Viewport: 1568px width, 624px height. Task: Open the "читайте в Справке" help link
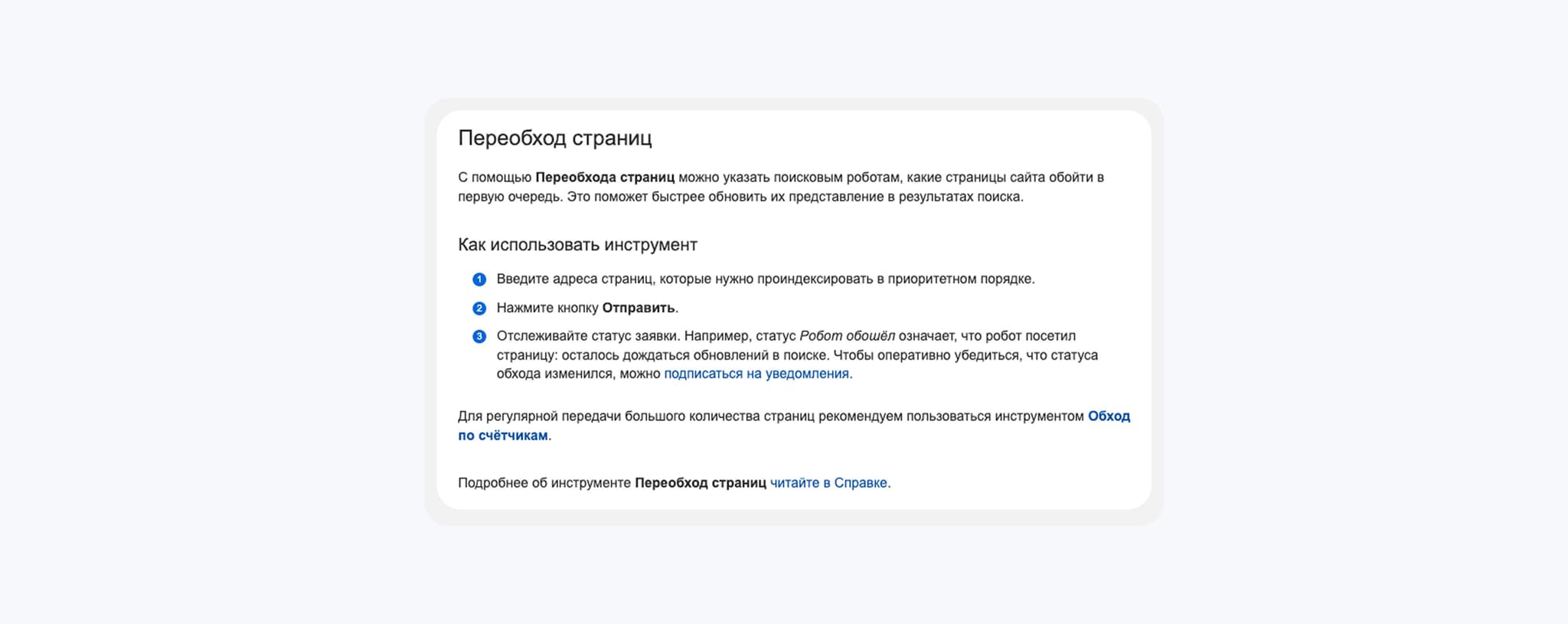(828, 483)
